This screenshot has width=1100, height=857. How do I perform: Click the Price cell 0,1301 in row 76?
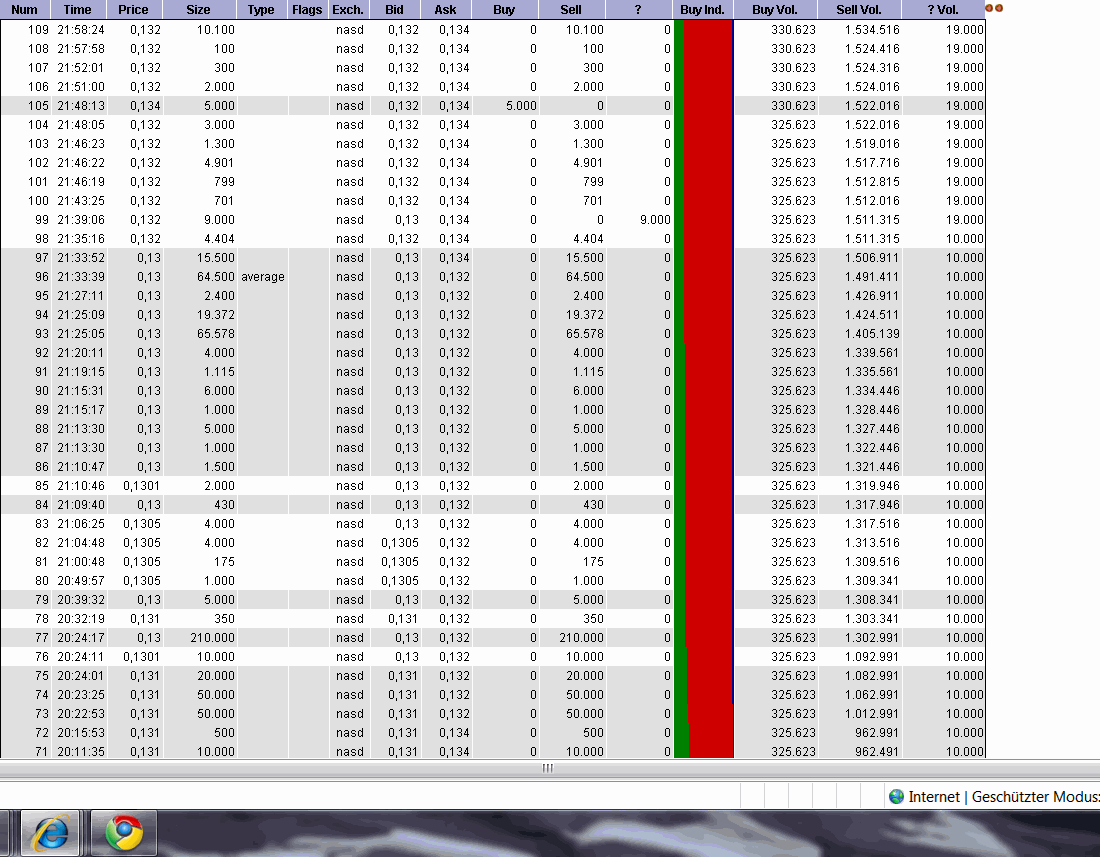click(142, 656)
